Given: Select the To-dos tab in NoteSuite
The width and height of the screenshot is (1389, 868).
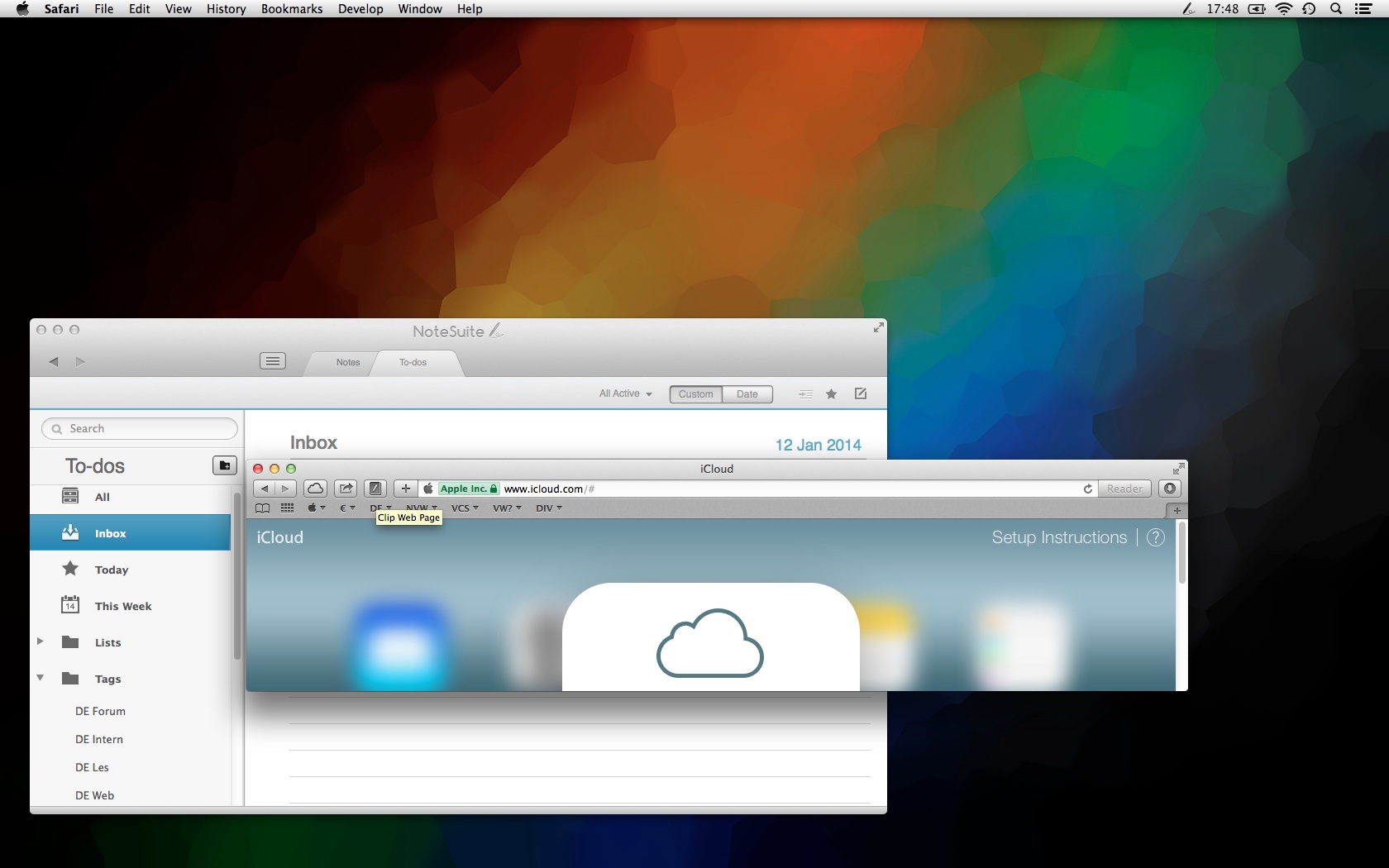Looking at the screenshot, I should point(413,362).
